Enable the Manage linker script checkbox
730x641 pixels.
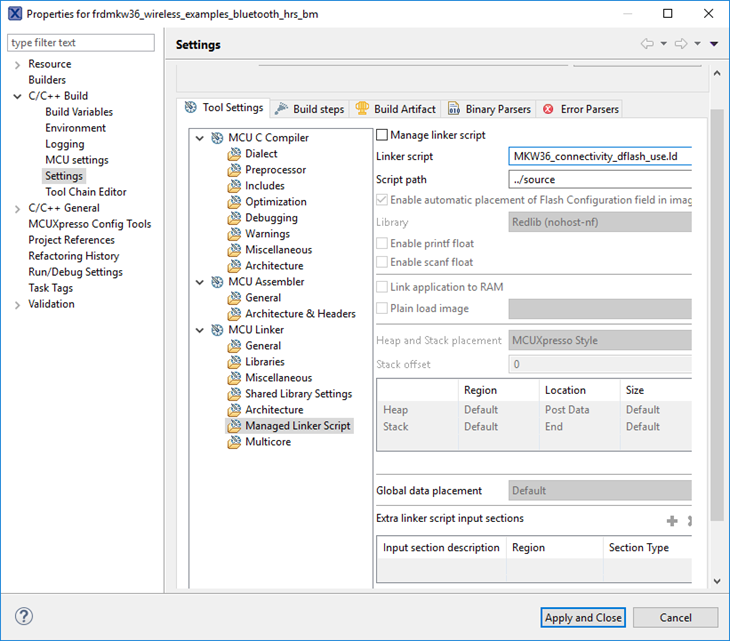click(382, 135)
